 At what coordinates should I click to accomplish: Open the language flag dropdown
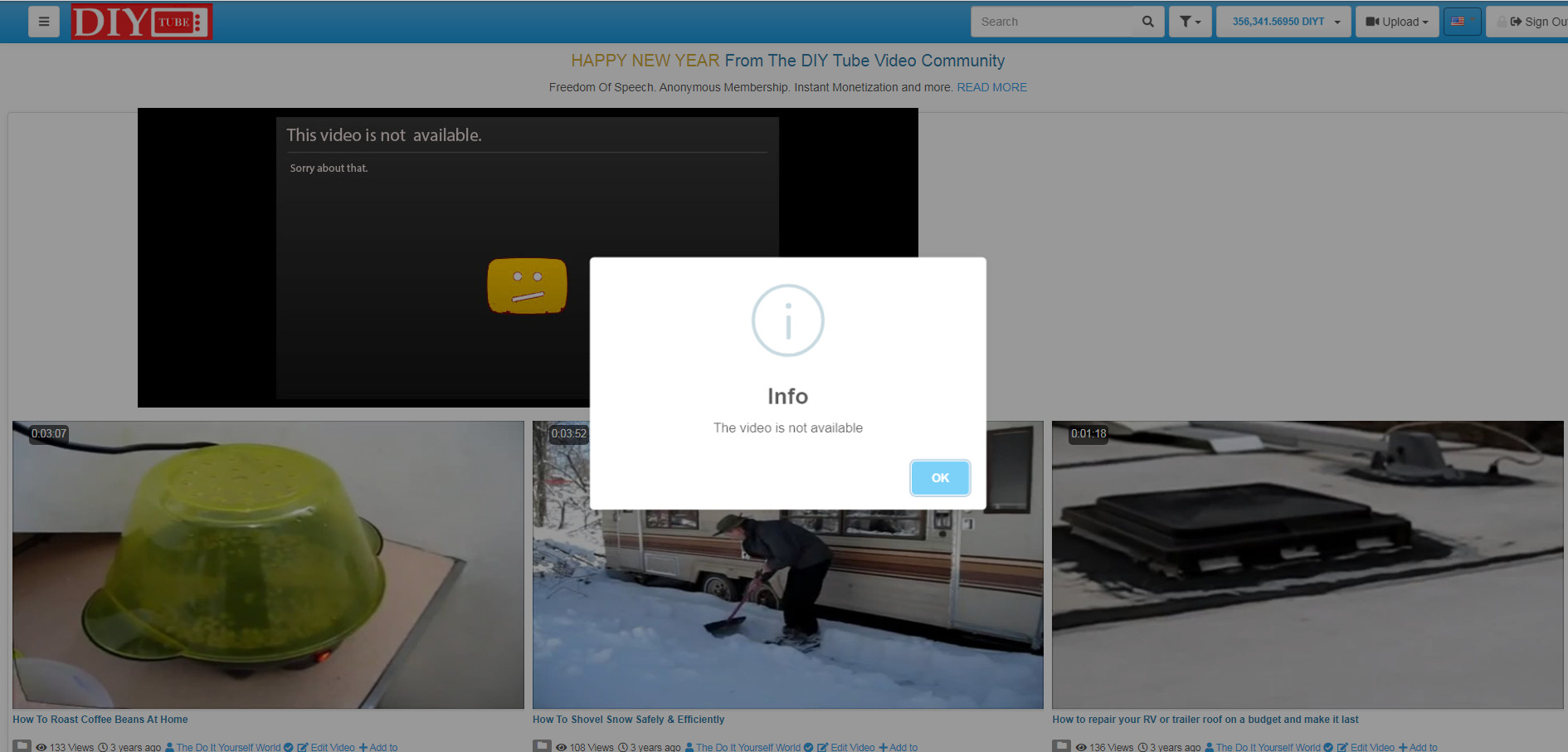point(1461,21)
